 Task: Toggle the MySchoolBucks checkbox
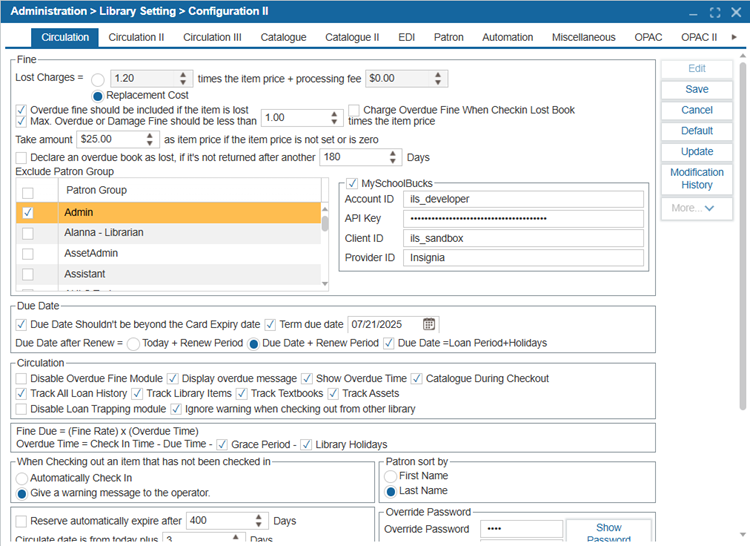coord(351,182)
